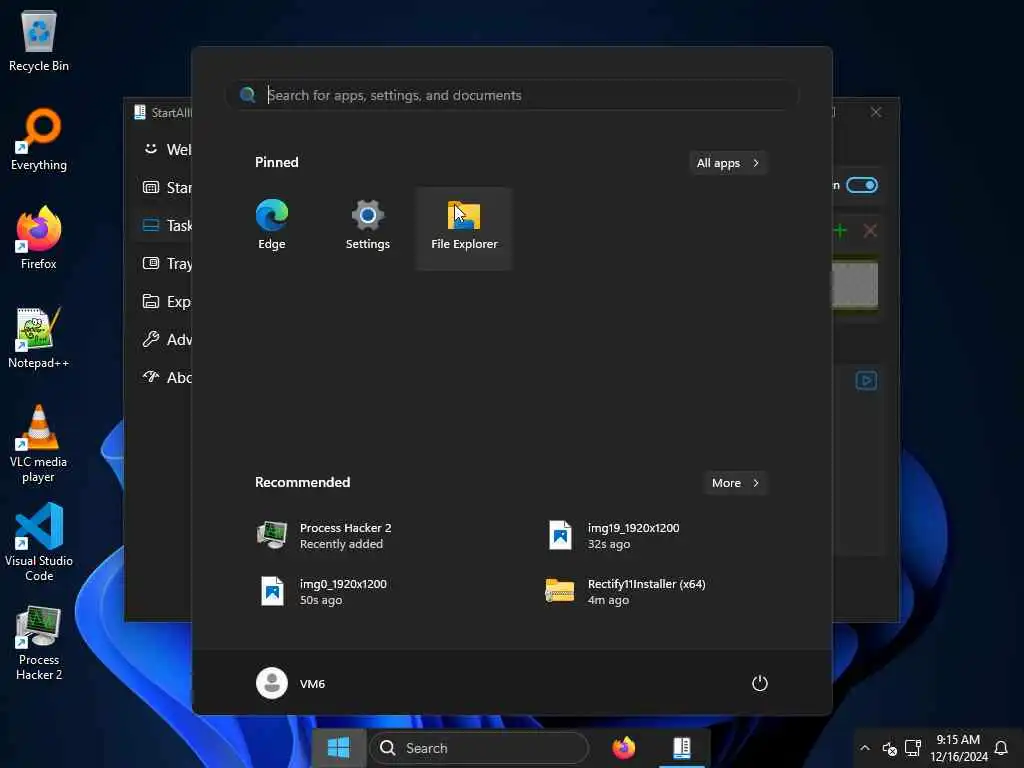Click the Start menu search field

tap(512, 95)
